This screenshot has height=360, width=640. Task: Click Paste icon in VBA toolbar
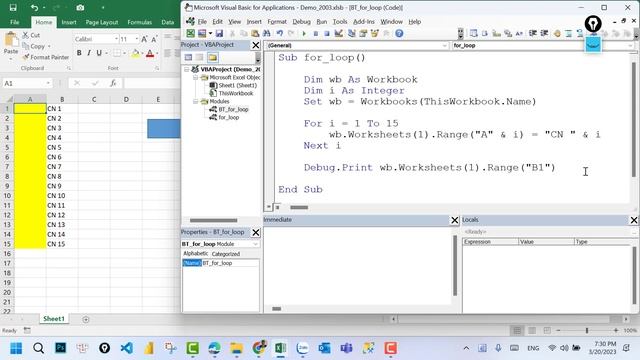[x=255, y=33]
